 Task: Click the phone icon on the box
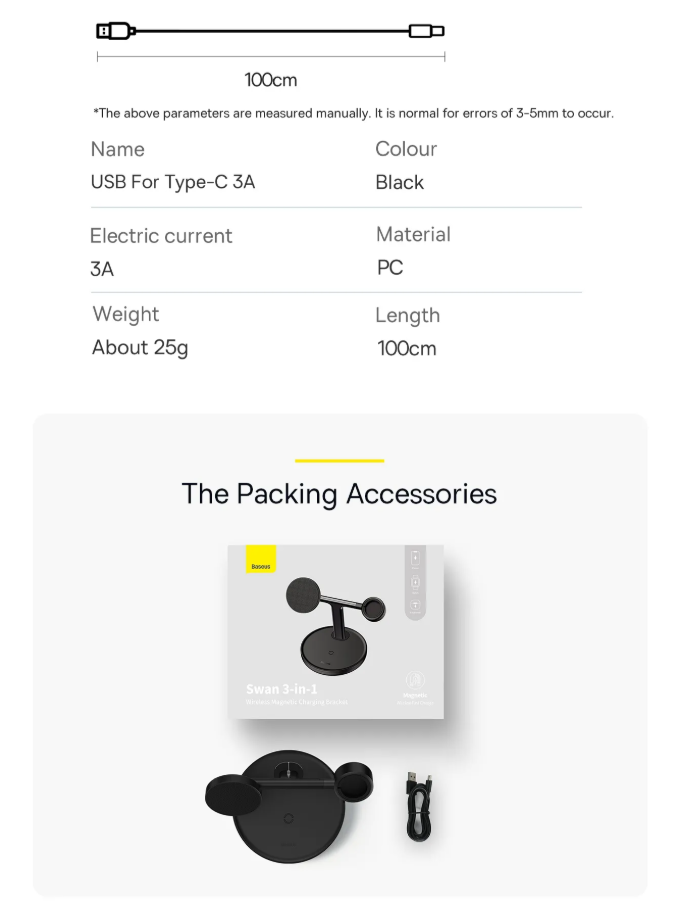pyautogui.click(x=417, y=558)
